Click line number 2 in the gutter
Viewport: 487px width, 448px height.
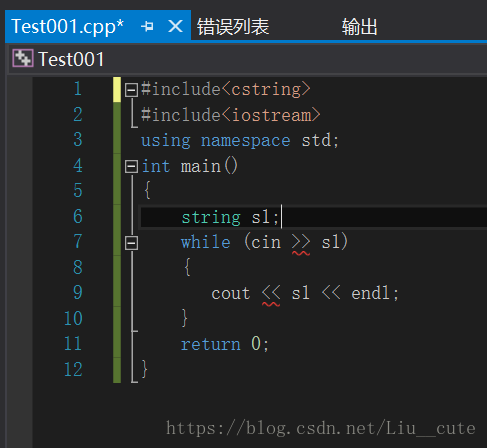(78, 114)
